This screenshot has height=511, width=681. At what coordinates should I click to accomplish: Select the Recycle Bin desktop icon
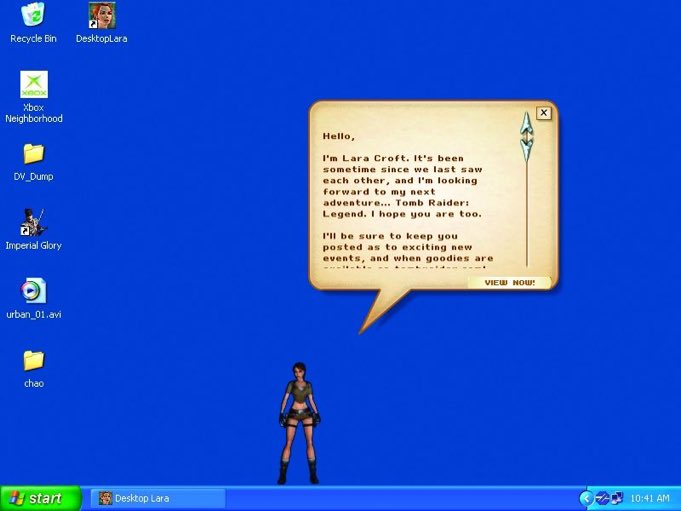(33, 23)
